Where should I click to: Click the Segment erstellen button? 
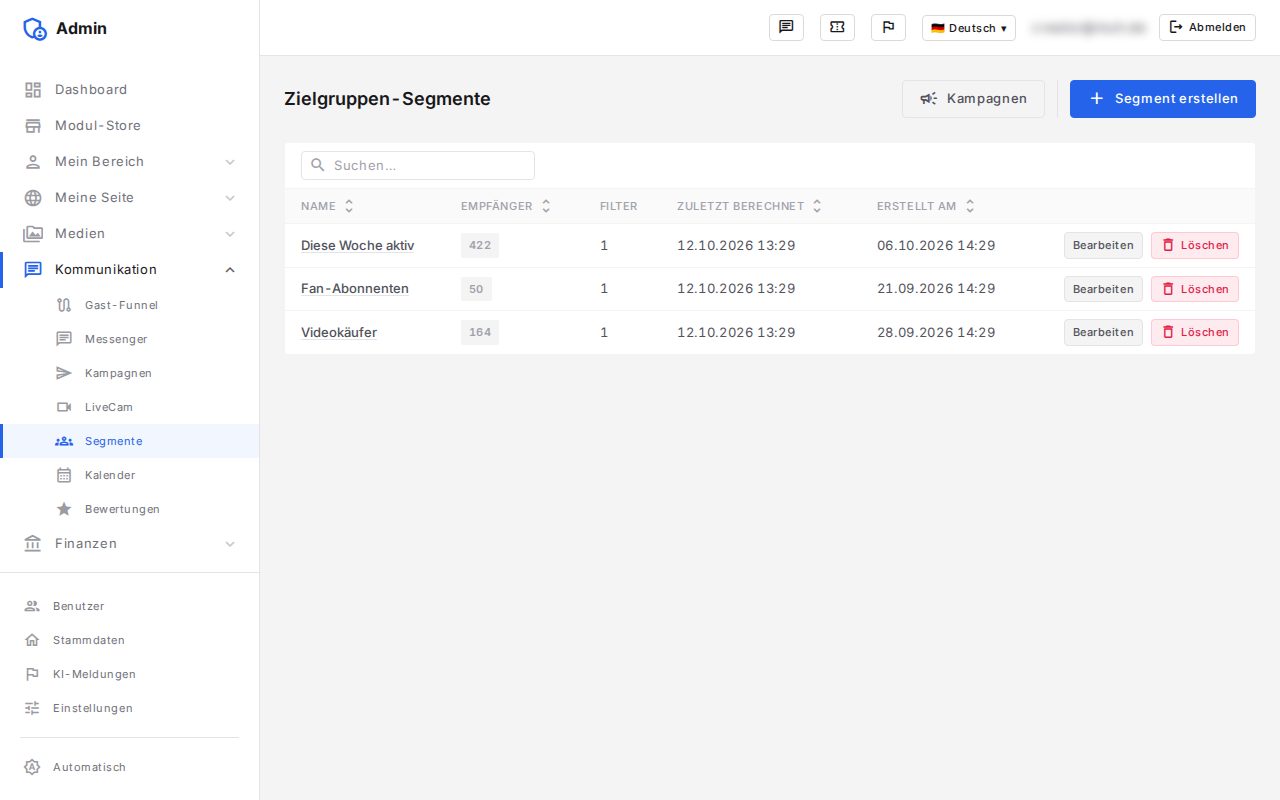click(1163, 99)
